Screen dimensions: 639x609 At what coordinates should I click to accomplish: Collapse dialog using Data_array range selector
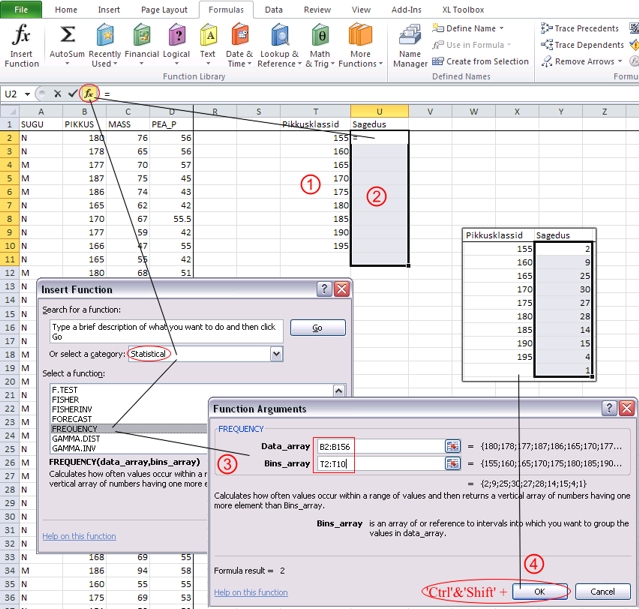tap(452, 446)
